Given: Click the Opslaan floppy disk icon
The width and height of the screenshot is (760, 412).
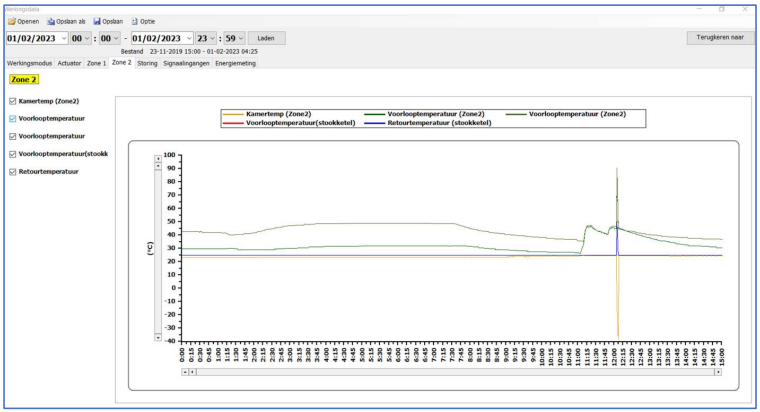Looking at the screenshot, I should click(96, 21).
